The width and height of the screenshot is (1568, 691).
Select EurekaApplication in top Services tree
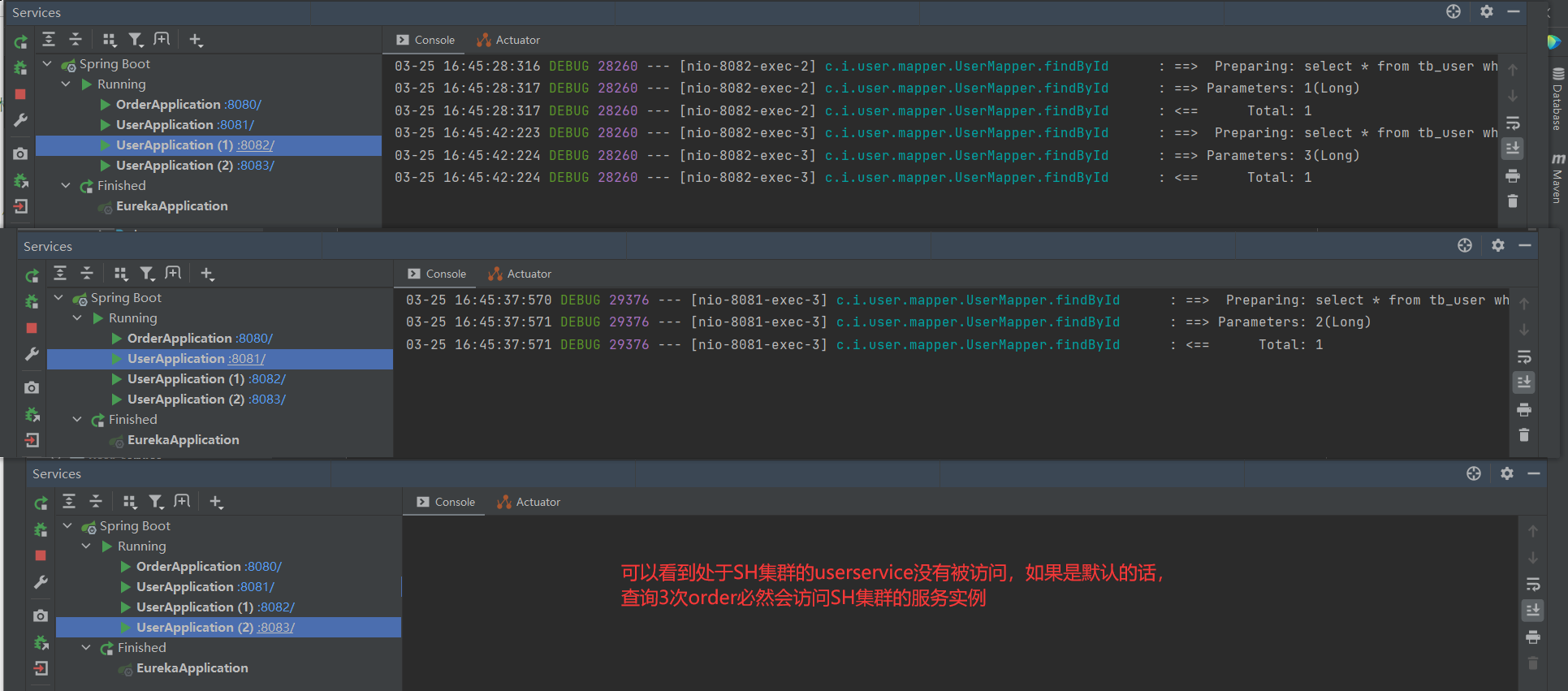pos(171,206)
